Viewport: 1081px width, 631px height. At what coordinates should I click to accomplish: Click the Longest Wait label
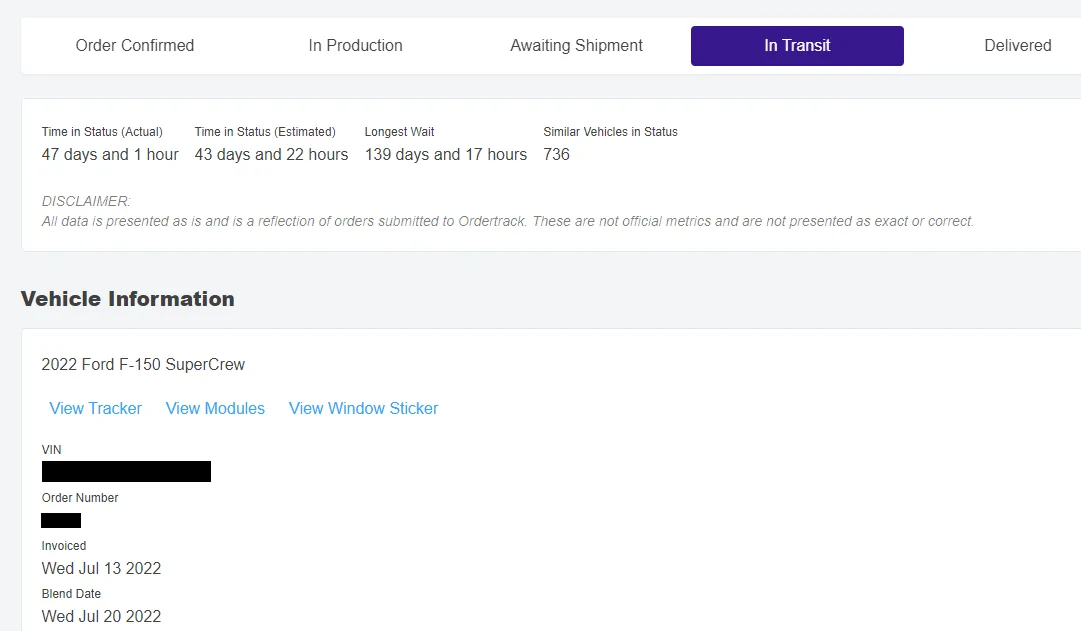(399, 132)
